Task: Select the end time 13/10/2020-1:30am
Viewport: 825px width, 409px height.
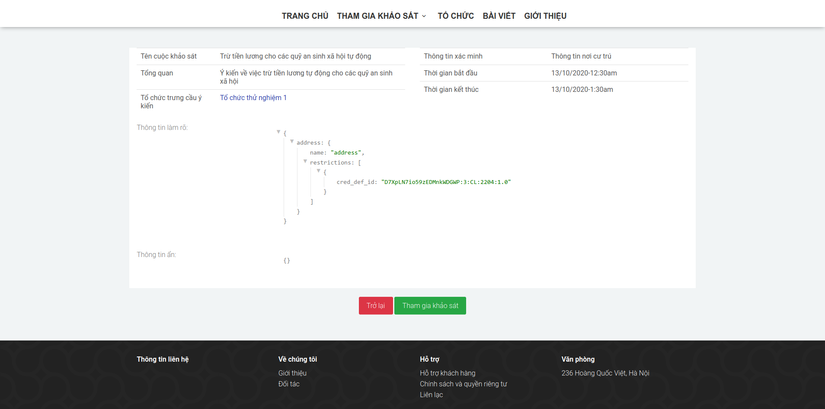Action: (582, 89)
